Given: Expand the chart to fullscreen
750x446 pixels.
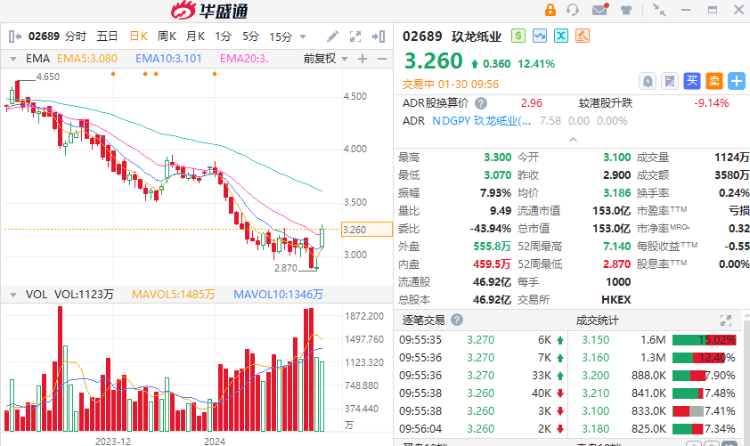Looking at the screenshot, I should click(355, 36).
